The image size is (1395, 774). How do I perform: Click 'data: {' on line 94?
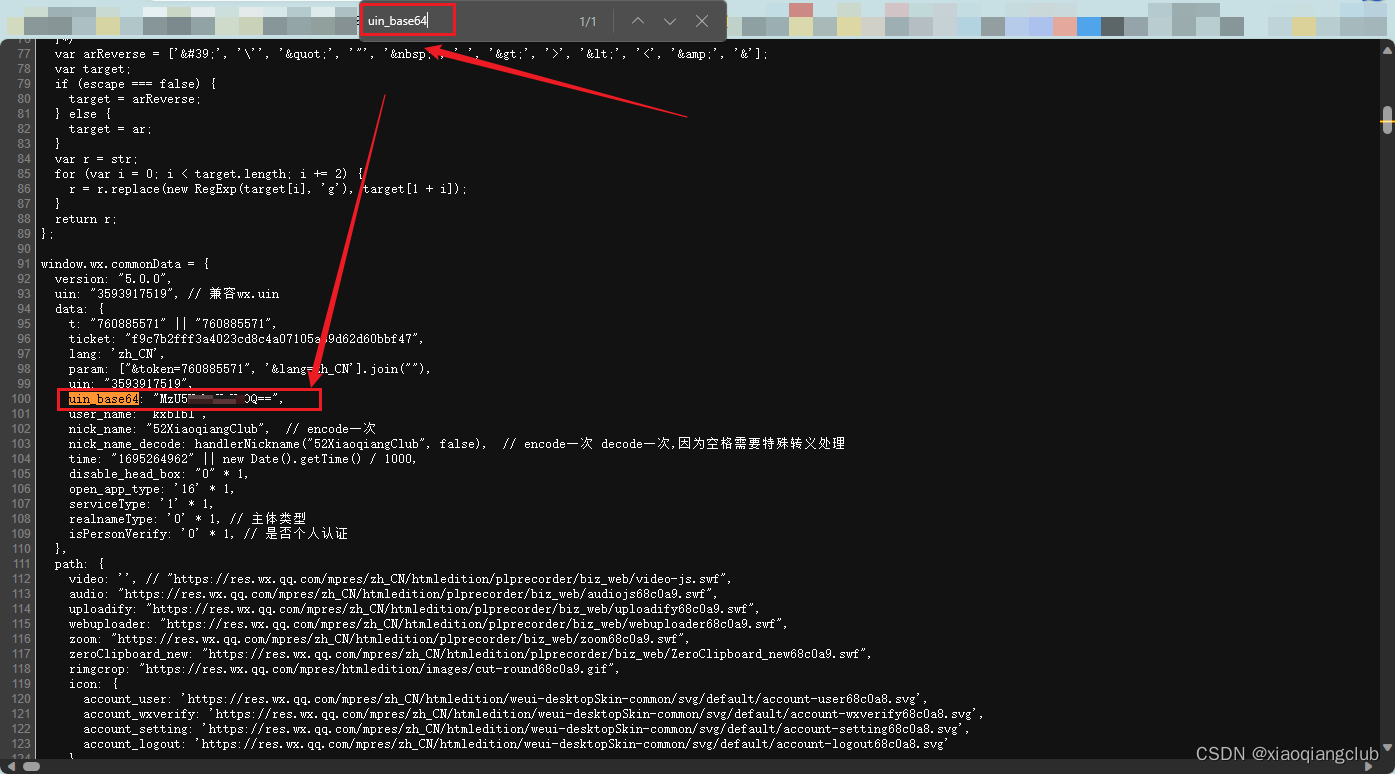coord(79,309)
